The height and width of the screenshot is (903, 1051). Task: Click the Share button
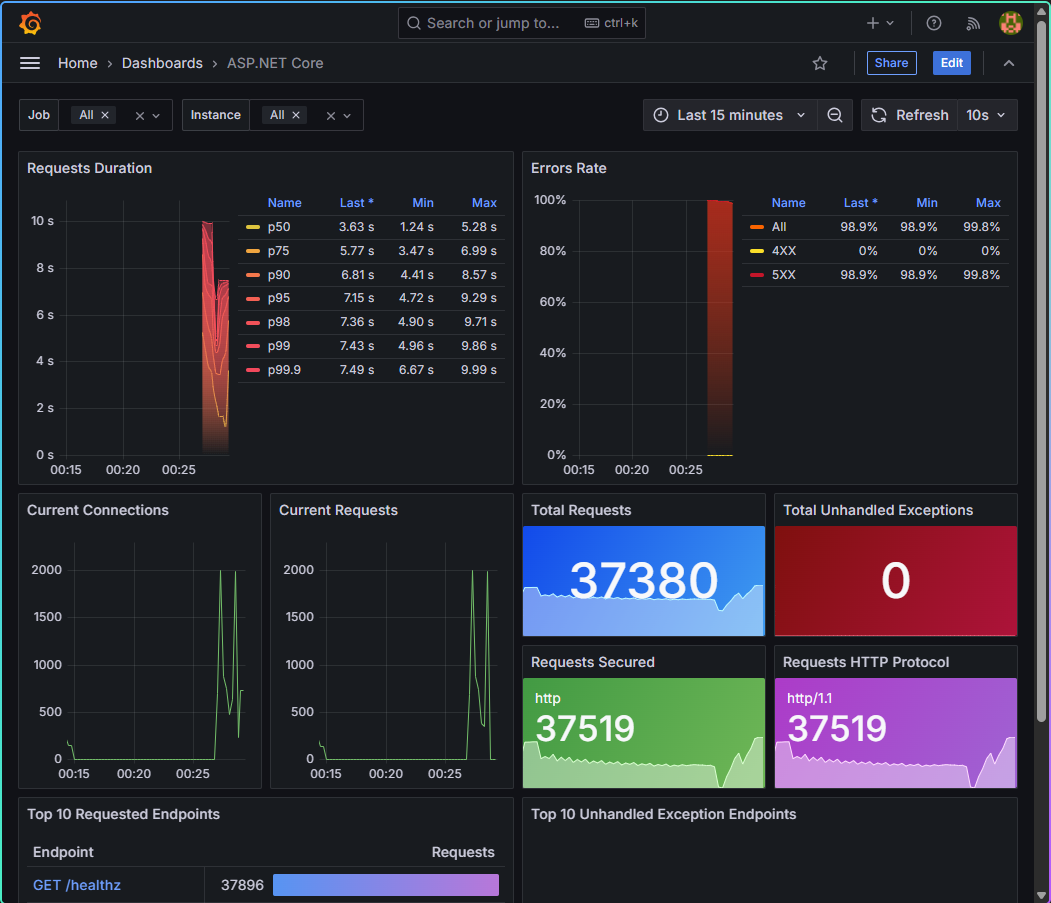tap(891, 63)
